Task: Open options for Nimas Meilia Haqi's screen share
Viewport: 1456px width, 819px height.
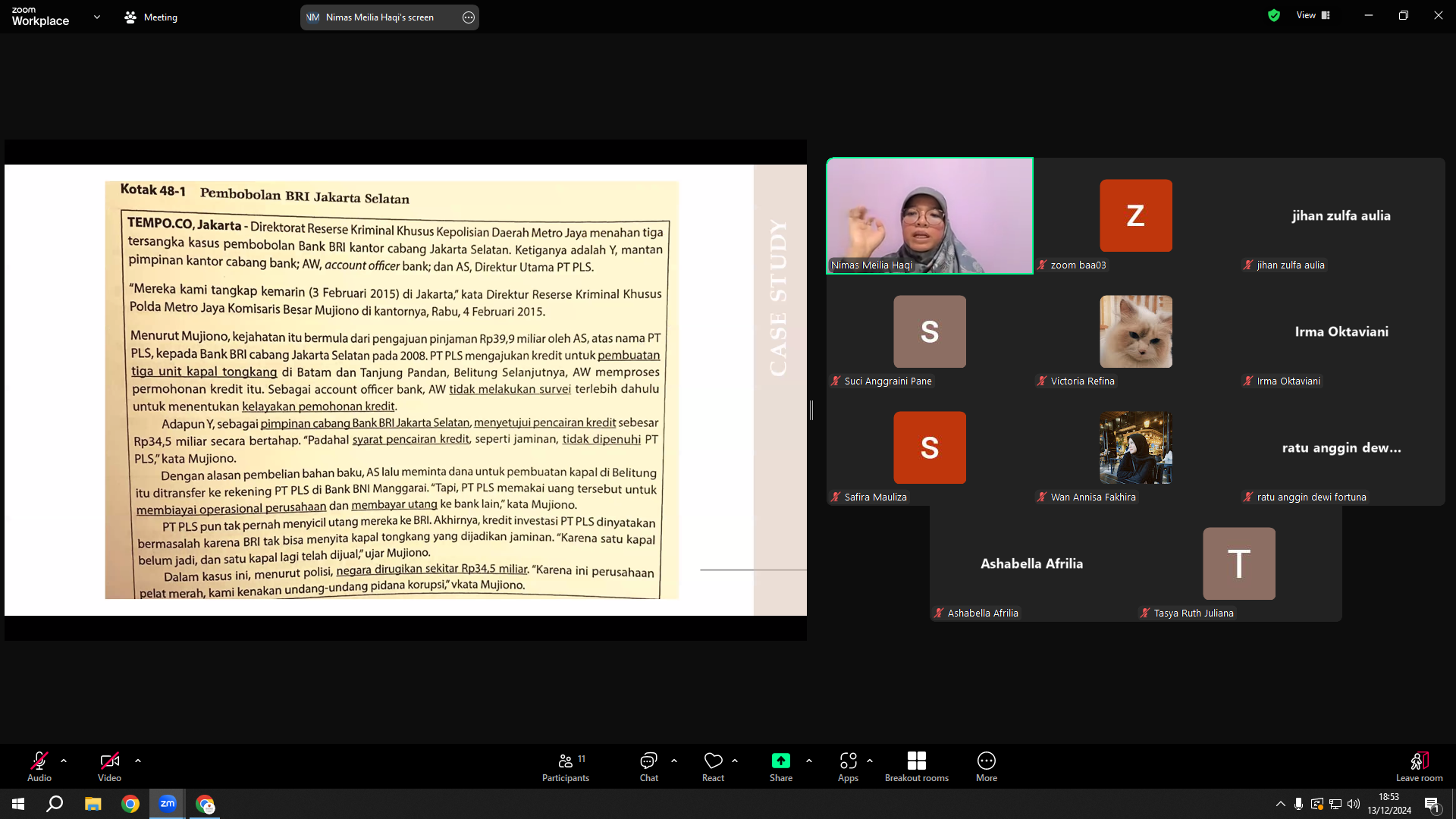Action: click(469, 17)
